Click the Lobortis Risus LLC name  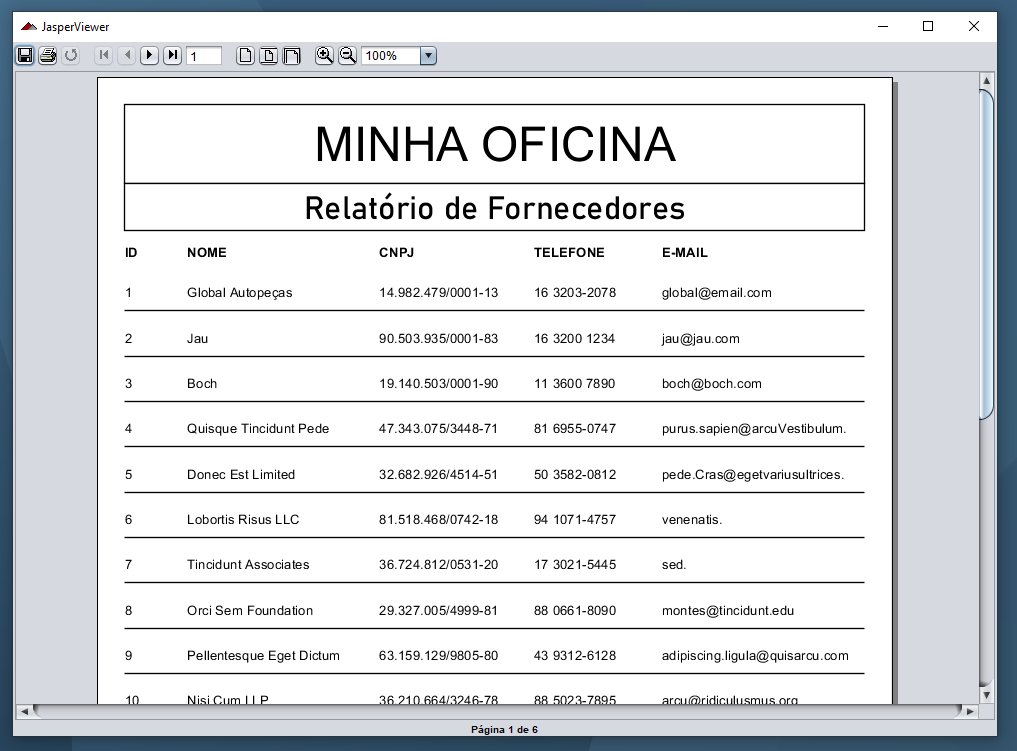coord(243,519)
